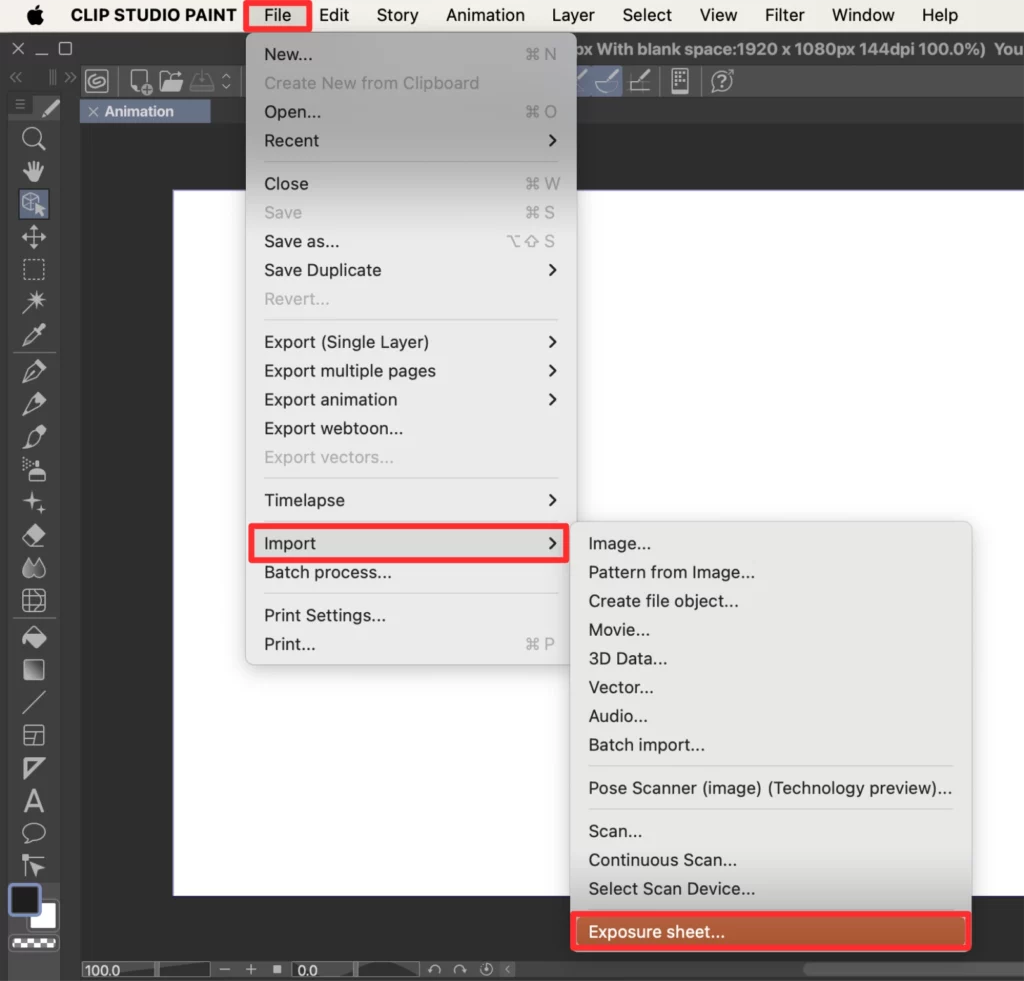This screenshot has width=1024, height=981.
Task: Click the Open file folder icon
Action: coord(171,81)
